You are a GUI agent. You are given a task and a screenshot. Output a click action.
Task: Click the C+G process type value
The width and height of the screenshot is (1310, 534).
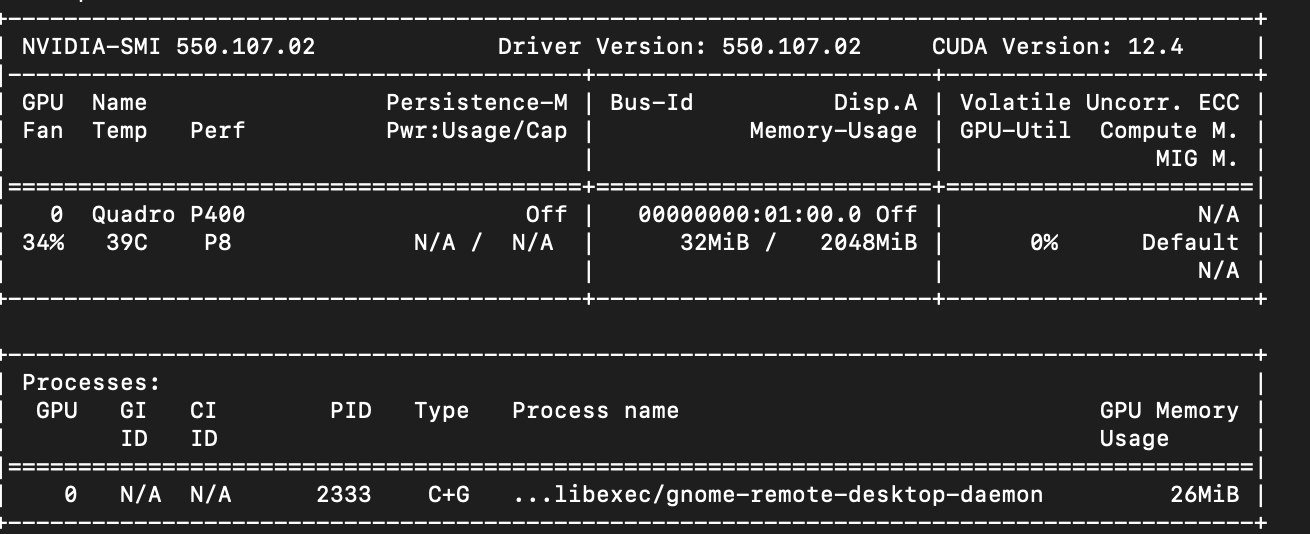tap(441, 495)
